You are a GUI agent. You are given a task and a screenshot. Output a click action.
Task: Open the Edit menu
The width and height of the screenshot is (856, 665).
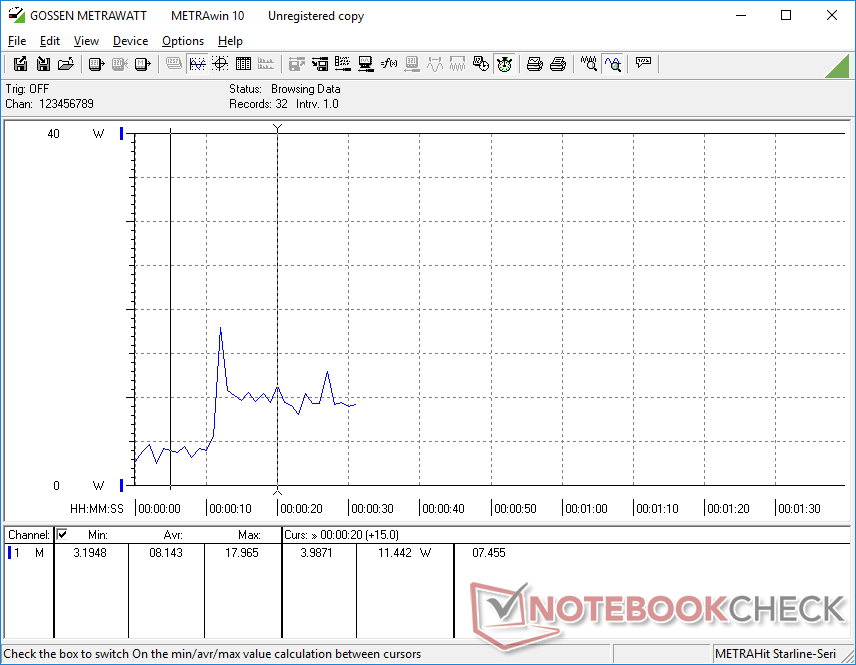[50, 41]
